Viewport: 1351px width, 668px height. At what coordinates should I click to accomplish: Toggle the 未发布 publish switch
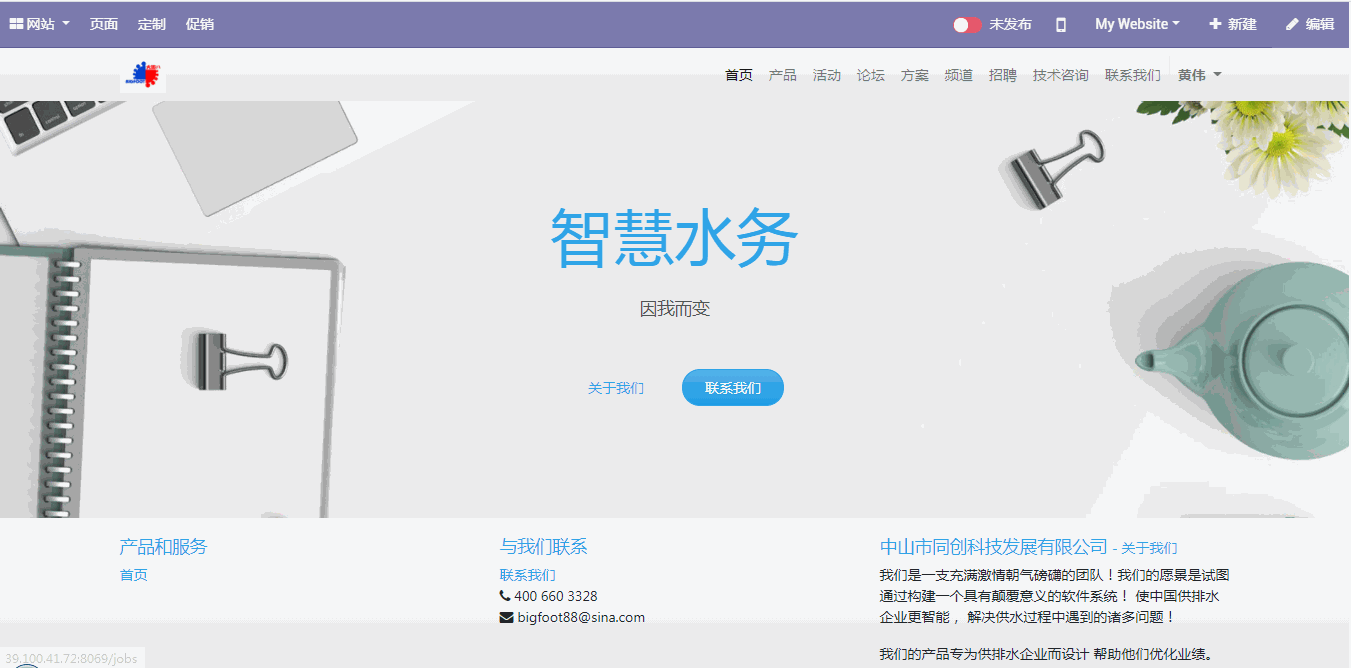[x=967, y=25]
